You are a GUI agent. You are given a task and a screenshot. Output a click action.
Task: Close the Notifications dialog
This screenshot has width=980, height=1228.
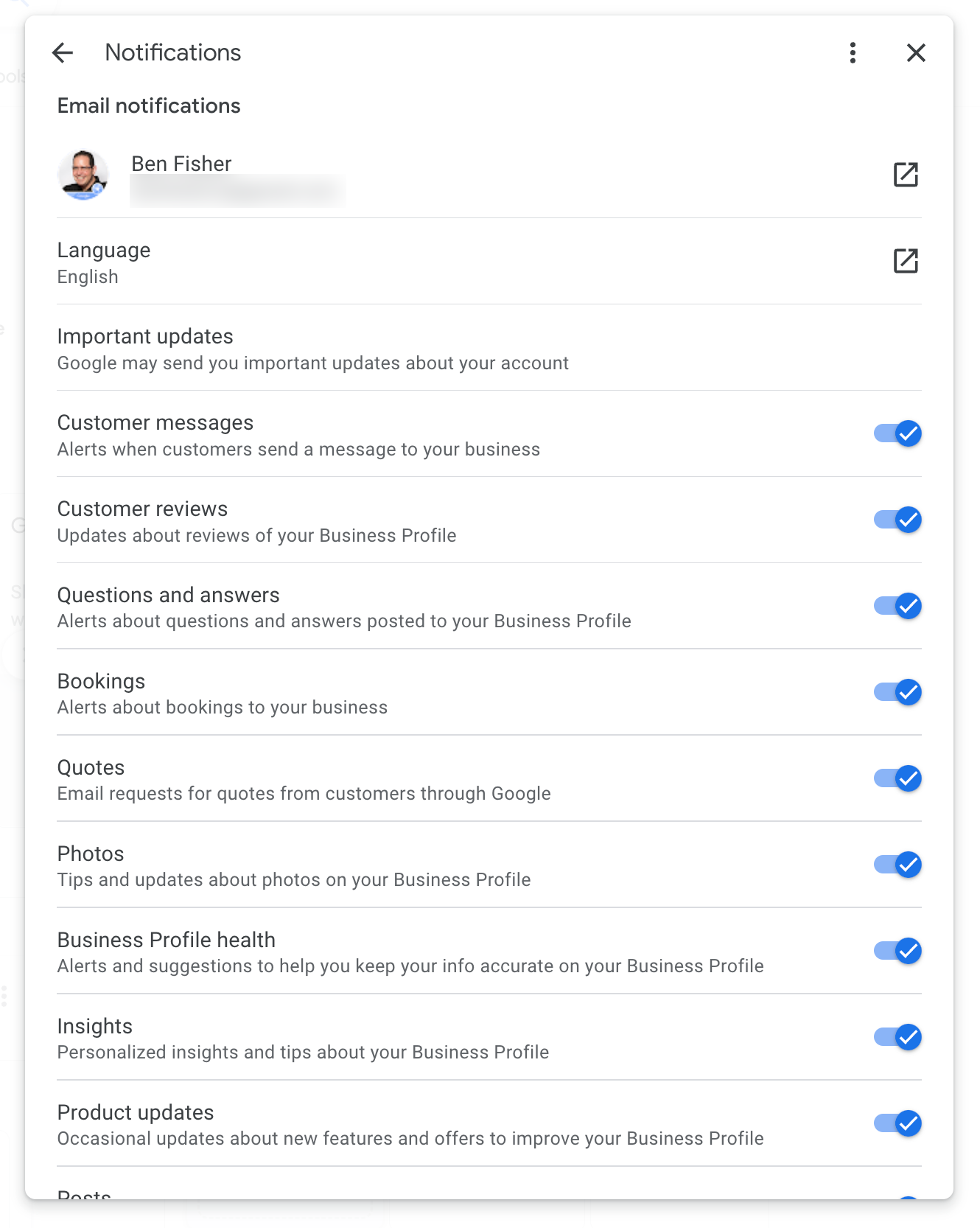click(916, 53)
